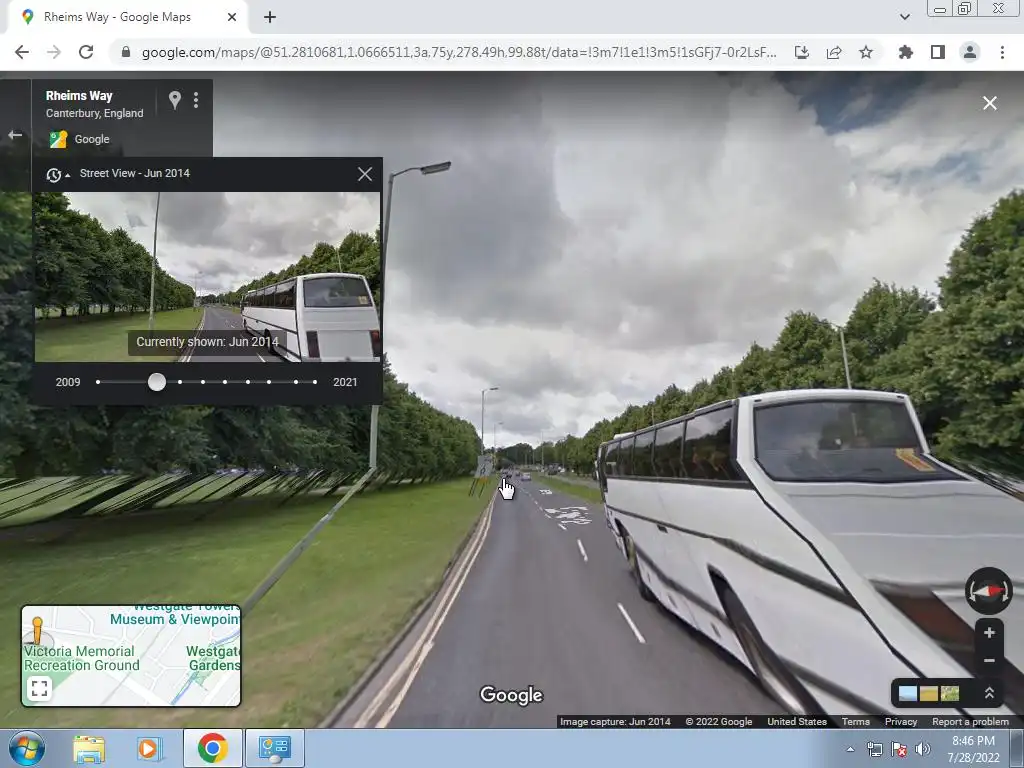The width and height of the screenshot is (1024, 768).
Task: Open the Privacy link
Action: click(901, 722)
